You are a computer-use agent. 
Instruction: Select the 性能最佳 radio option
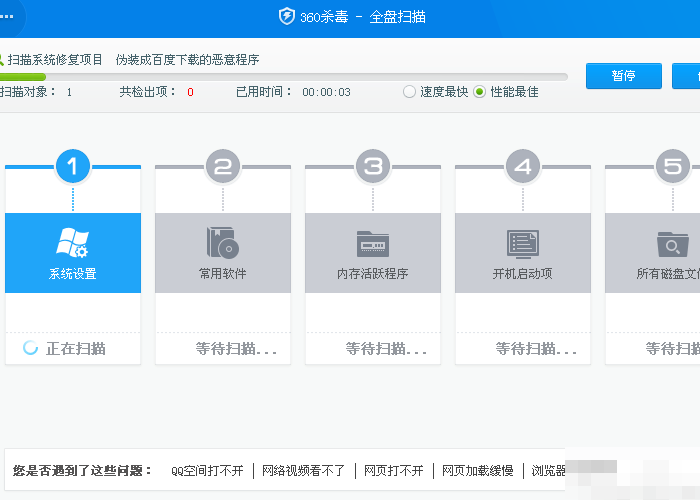[x=479, y=92]
